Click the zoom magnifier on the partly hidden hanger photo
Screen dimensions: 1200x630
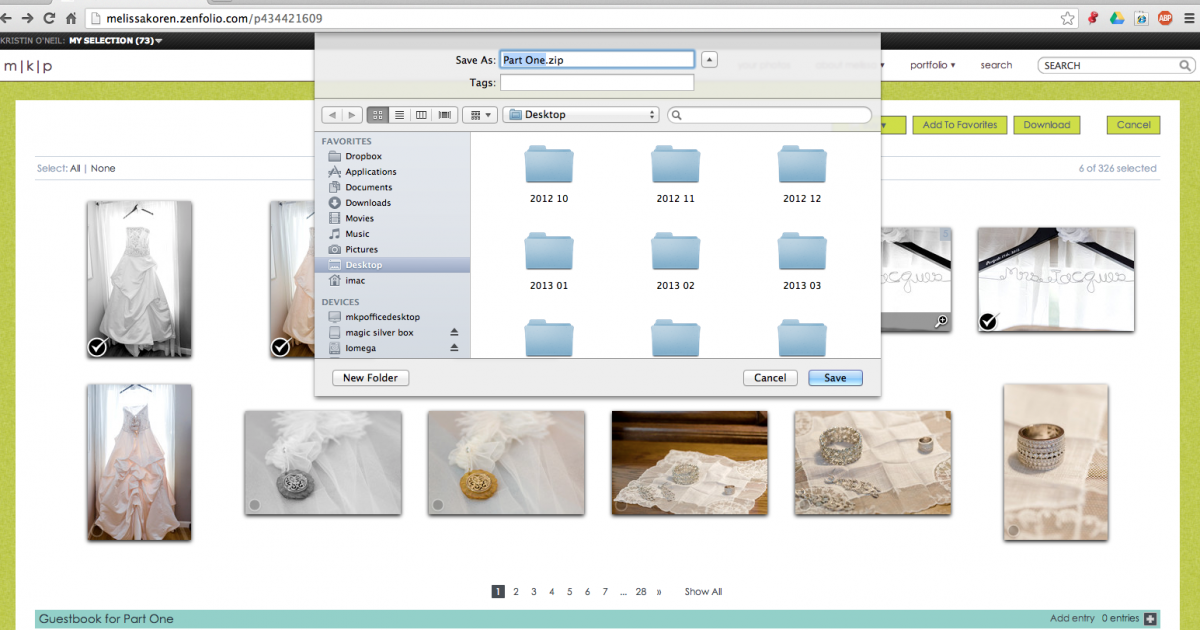point(941,321)
